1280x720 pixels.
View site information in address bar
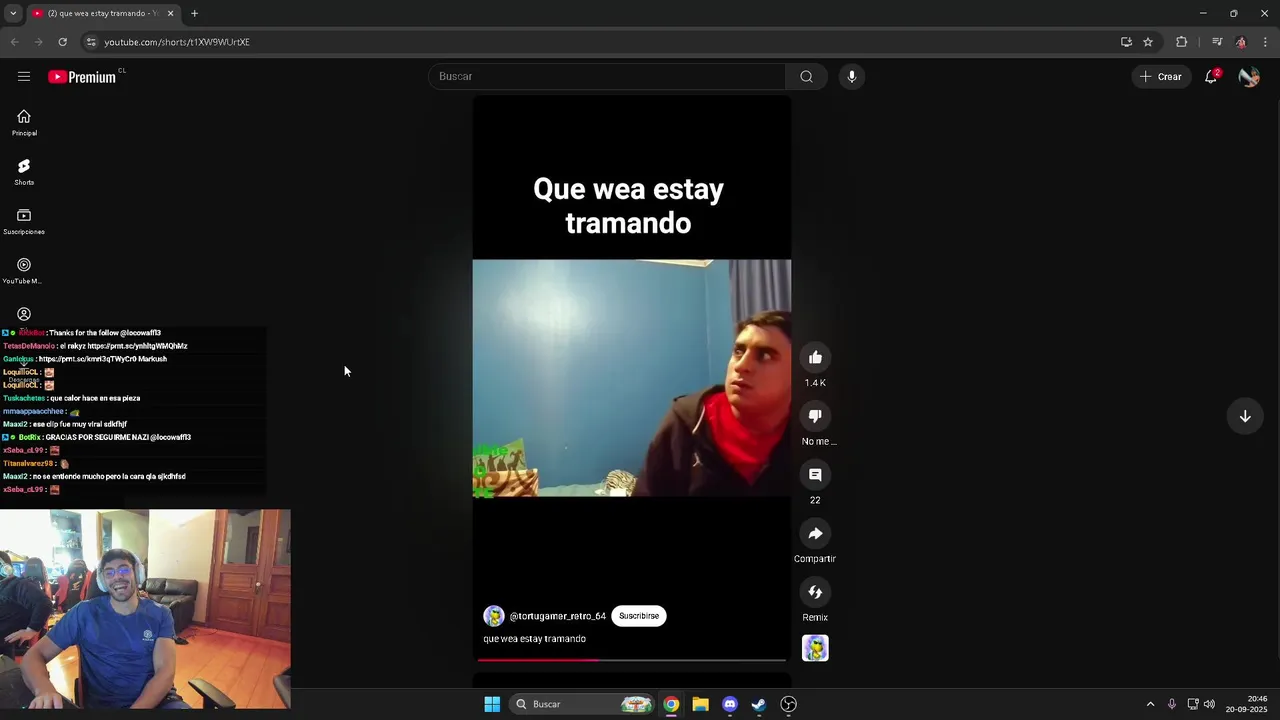(x=91, y=42)
